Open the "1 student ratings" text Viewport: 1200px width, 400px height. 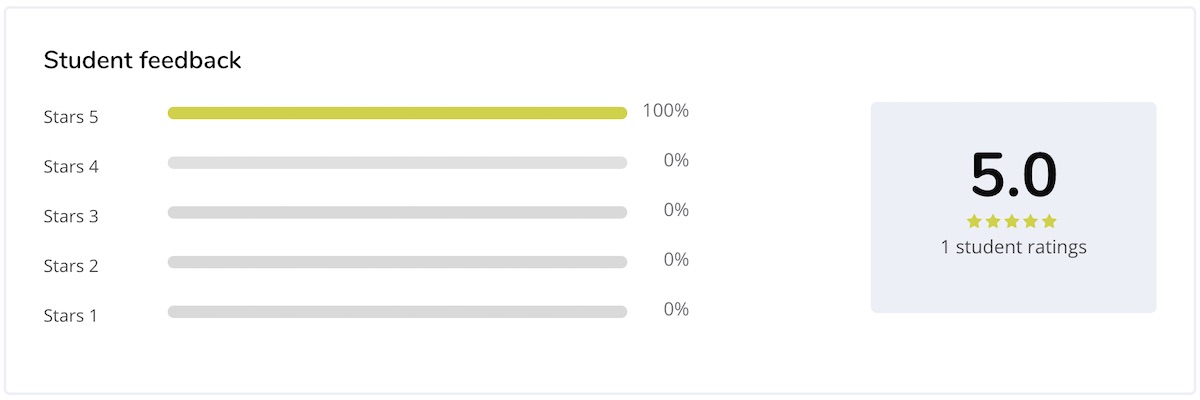point(1013,247)
